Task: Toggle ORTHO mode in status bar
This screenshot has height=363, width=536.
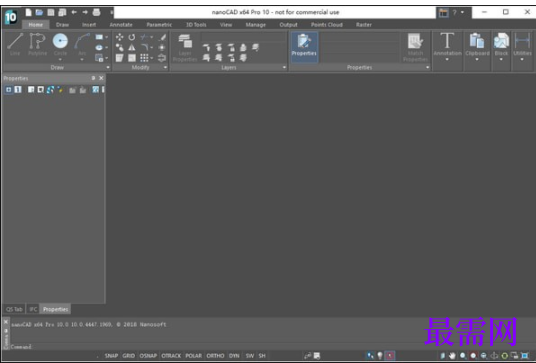Action: pos(215,356)
